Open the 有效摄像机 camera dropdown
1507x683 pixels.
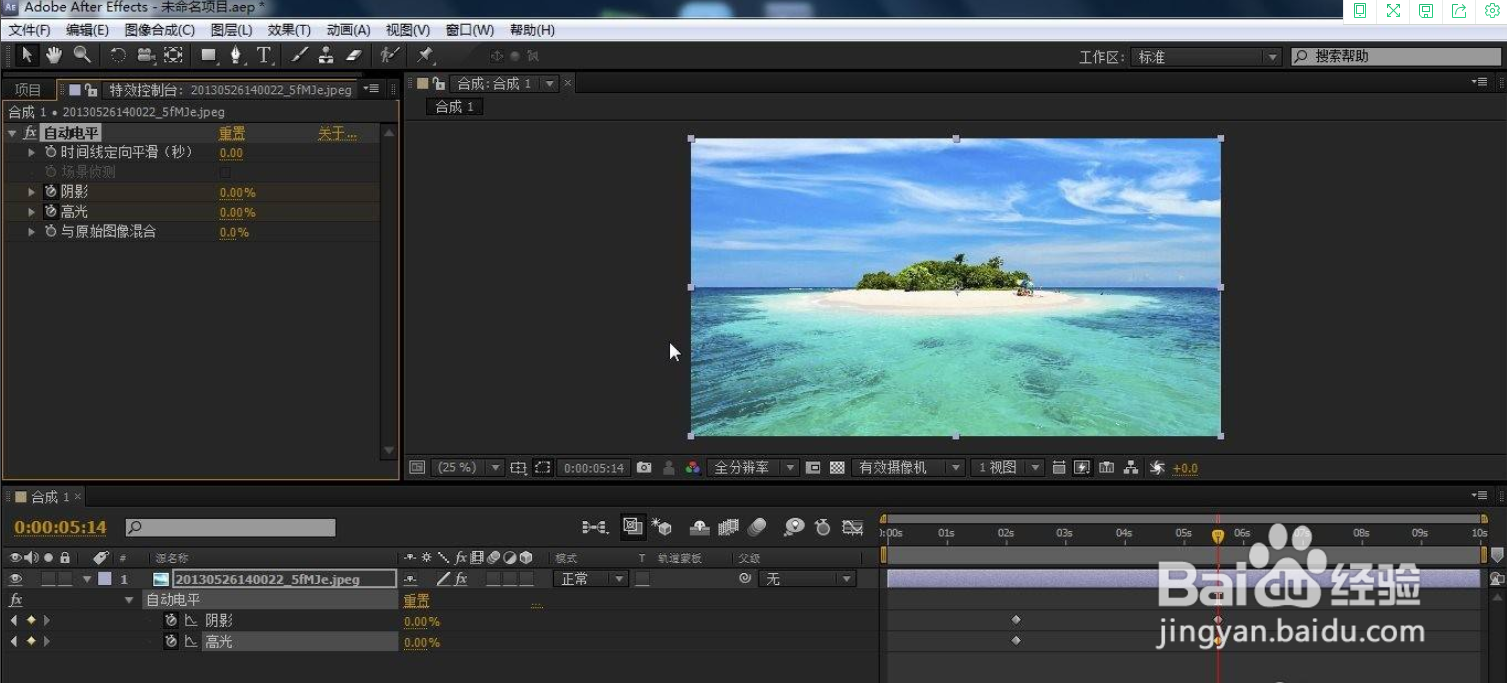point(908,468)
